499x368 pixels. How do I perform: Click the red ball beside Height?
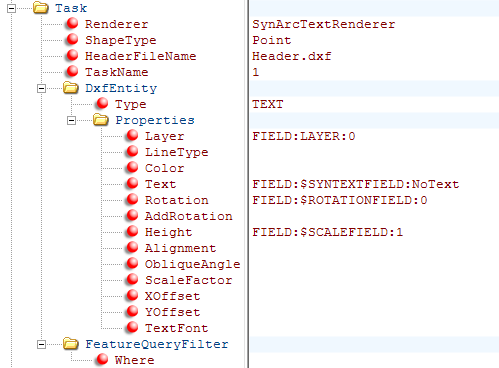tap(132, 232)
